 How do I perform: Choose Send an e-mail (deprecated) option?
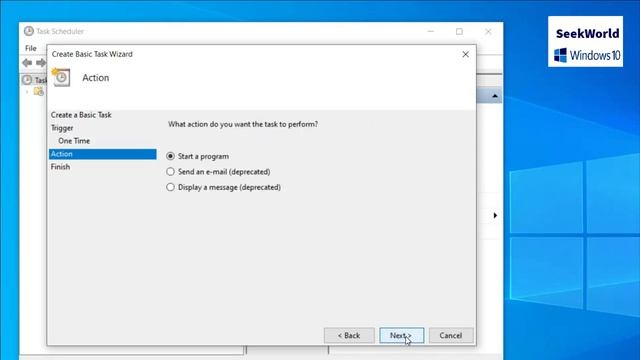tap(170, 172)
